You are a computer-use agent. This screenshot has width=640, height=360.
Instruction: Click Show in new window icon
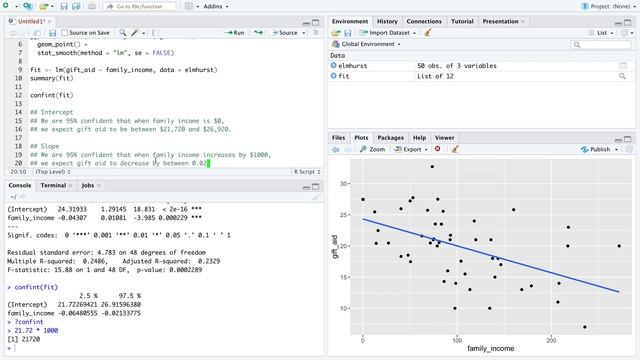pos(37,33)
